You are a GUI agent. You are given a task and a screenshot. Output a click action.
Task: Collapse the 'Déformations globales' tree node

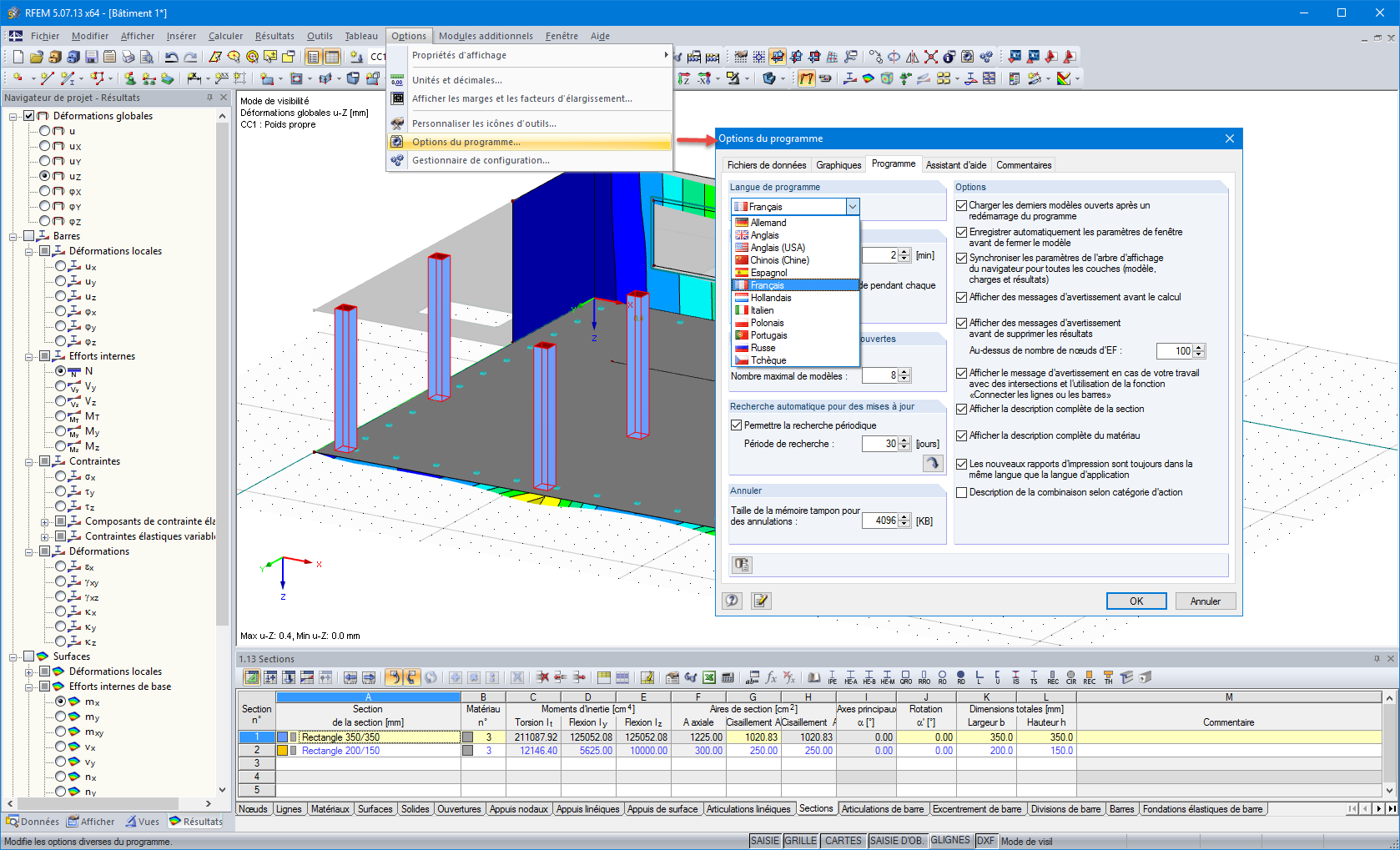pos(14,116)
